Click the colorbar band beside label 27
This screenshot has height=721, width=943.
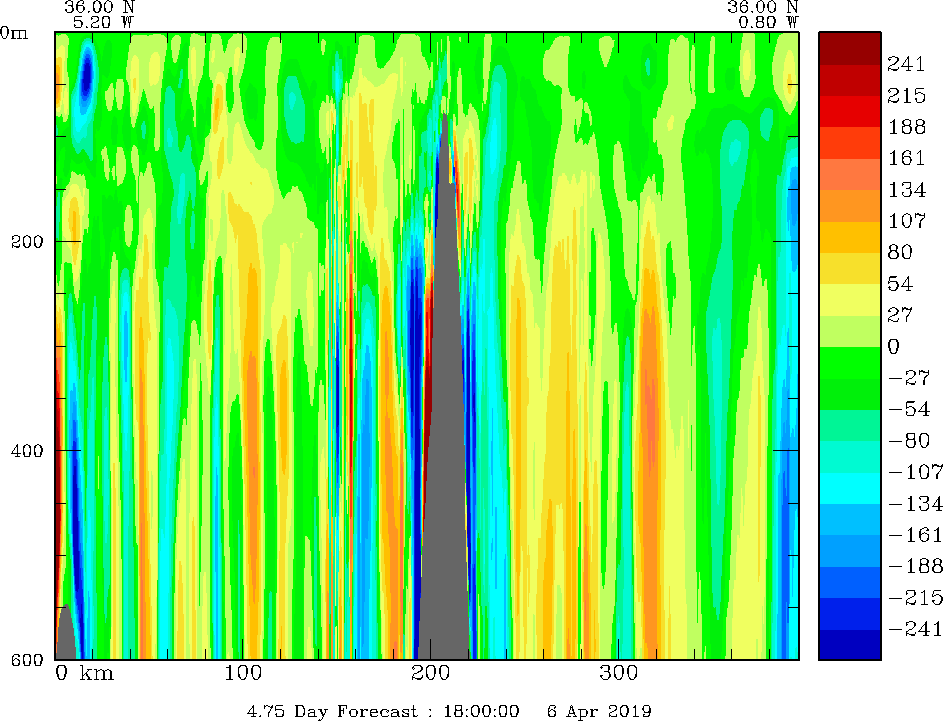[850, 299]
